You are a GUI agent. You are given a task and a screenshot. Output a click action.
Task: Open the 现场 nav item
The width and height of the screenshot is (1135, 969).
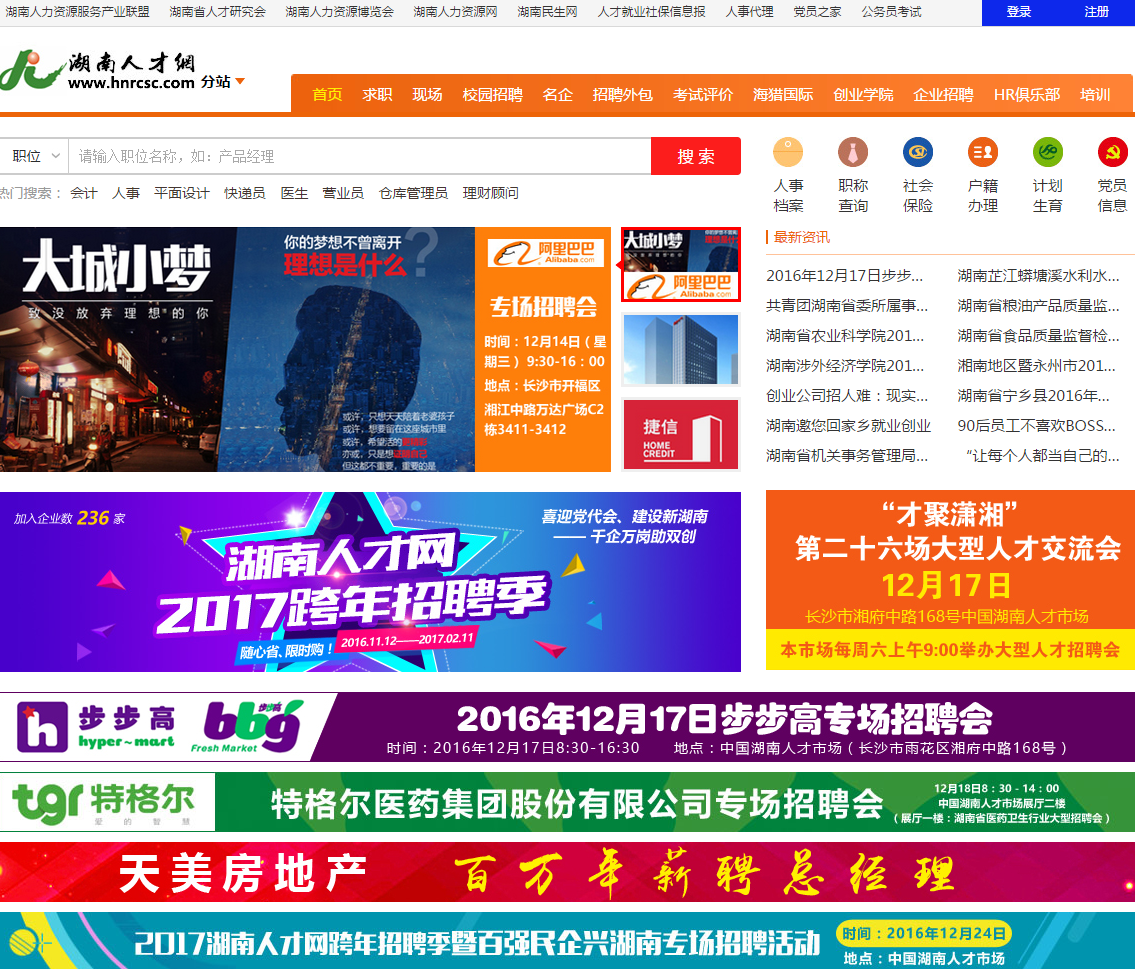427,95
